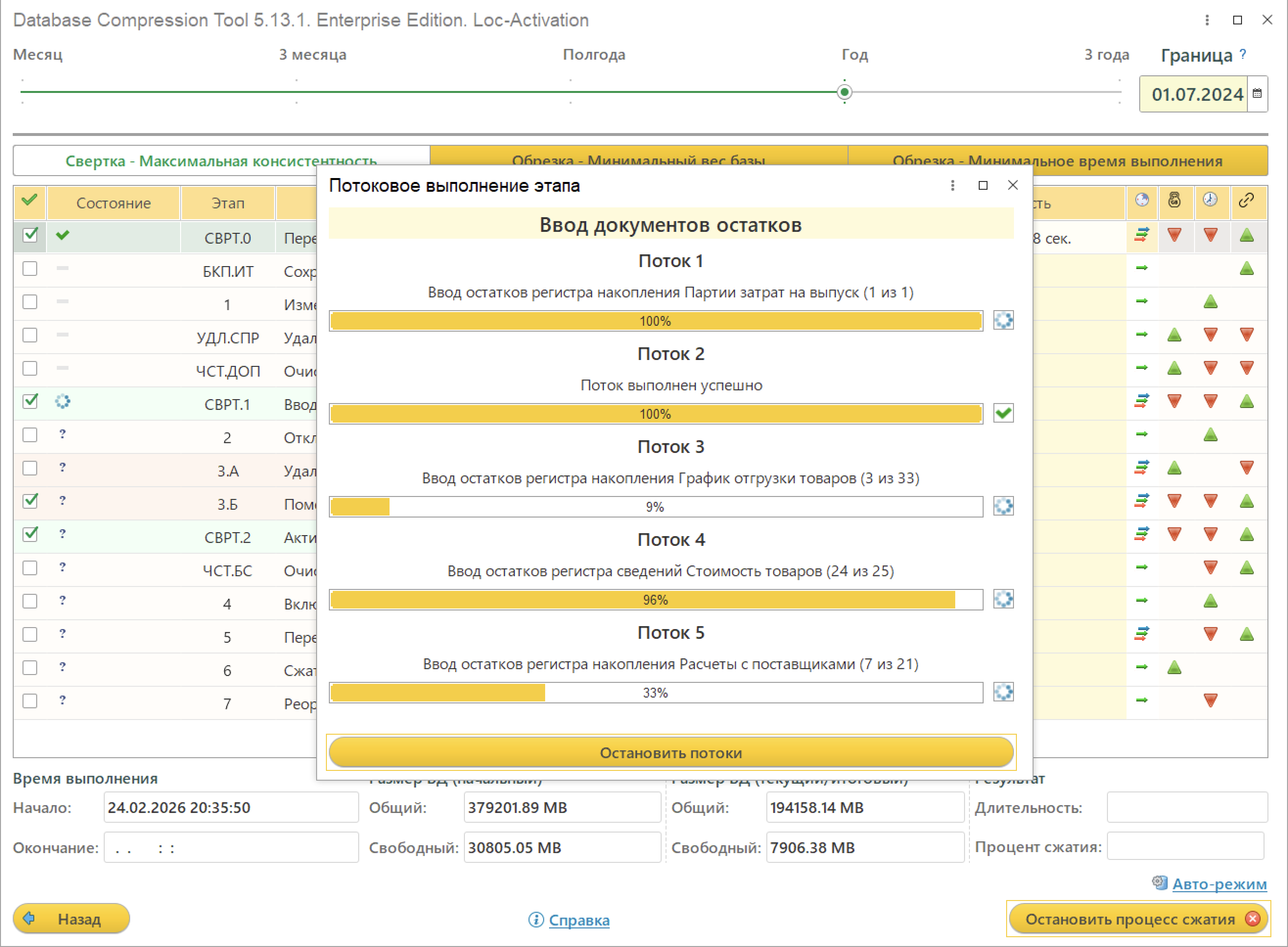Toggle the checkbox for stage БКП.ИТ
Screen dimensions: 1288x947
30,269
